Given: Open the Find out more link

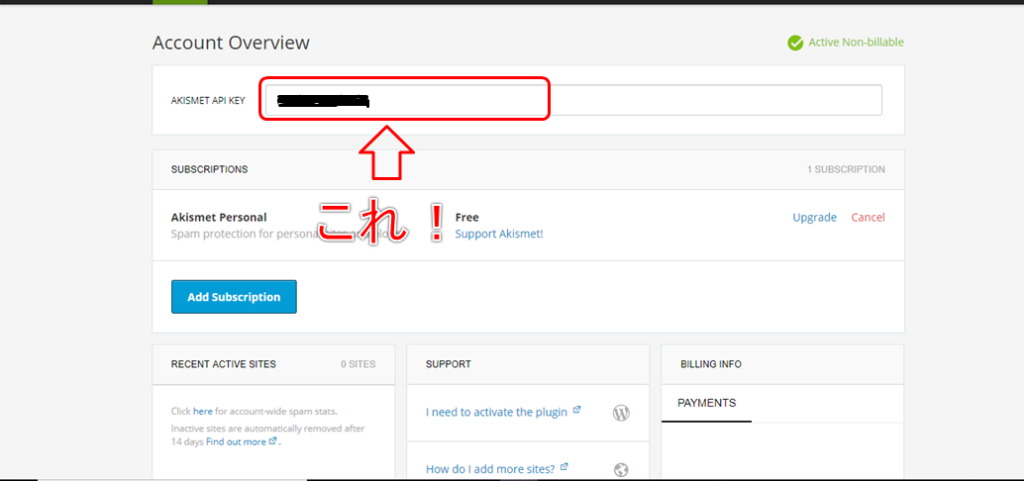Looking at the screenshot, I should pos(236,441).
